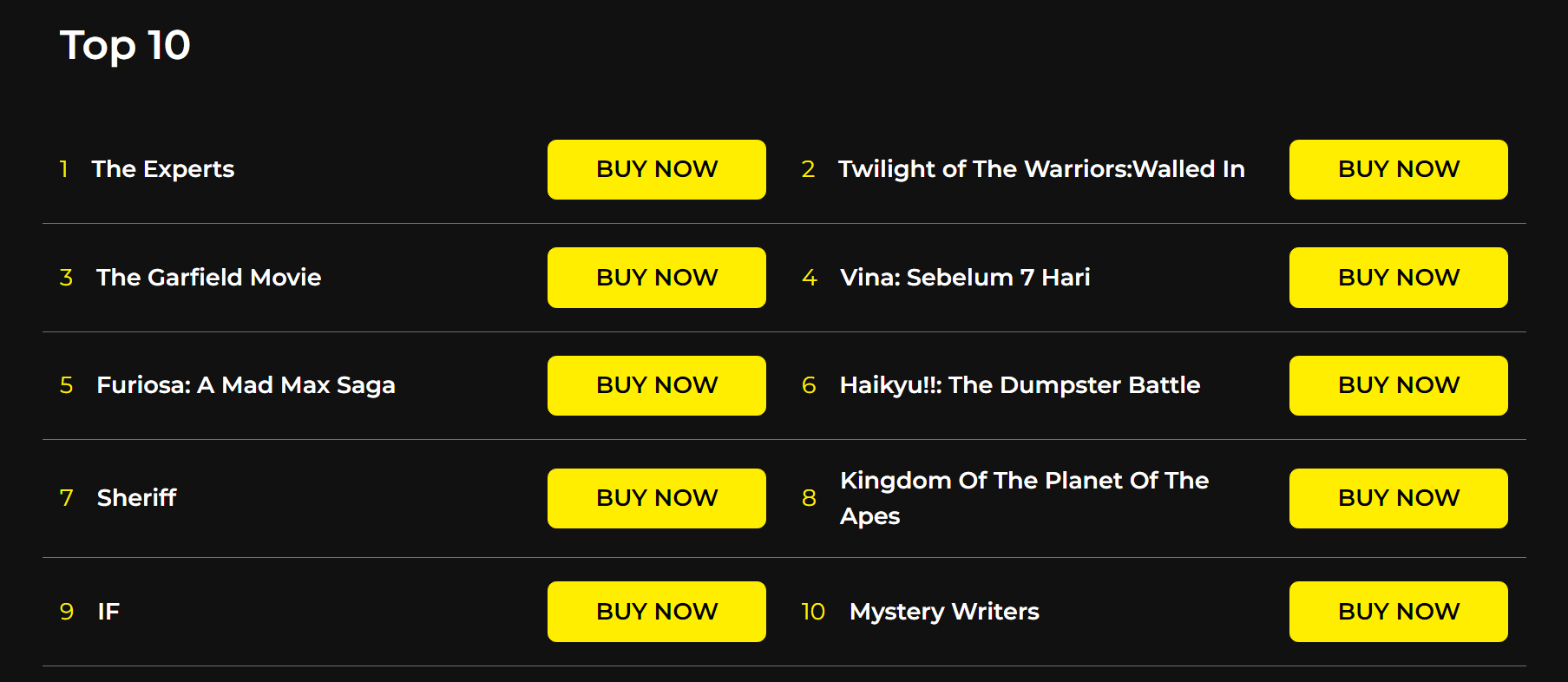Select Furiosa: A Mad Max Saga title
This screenshot has height=682, width=1568.
pos(246,385)
